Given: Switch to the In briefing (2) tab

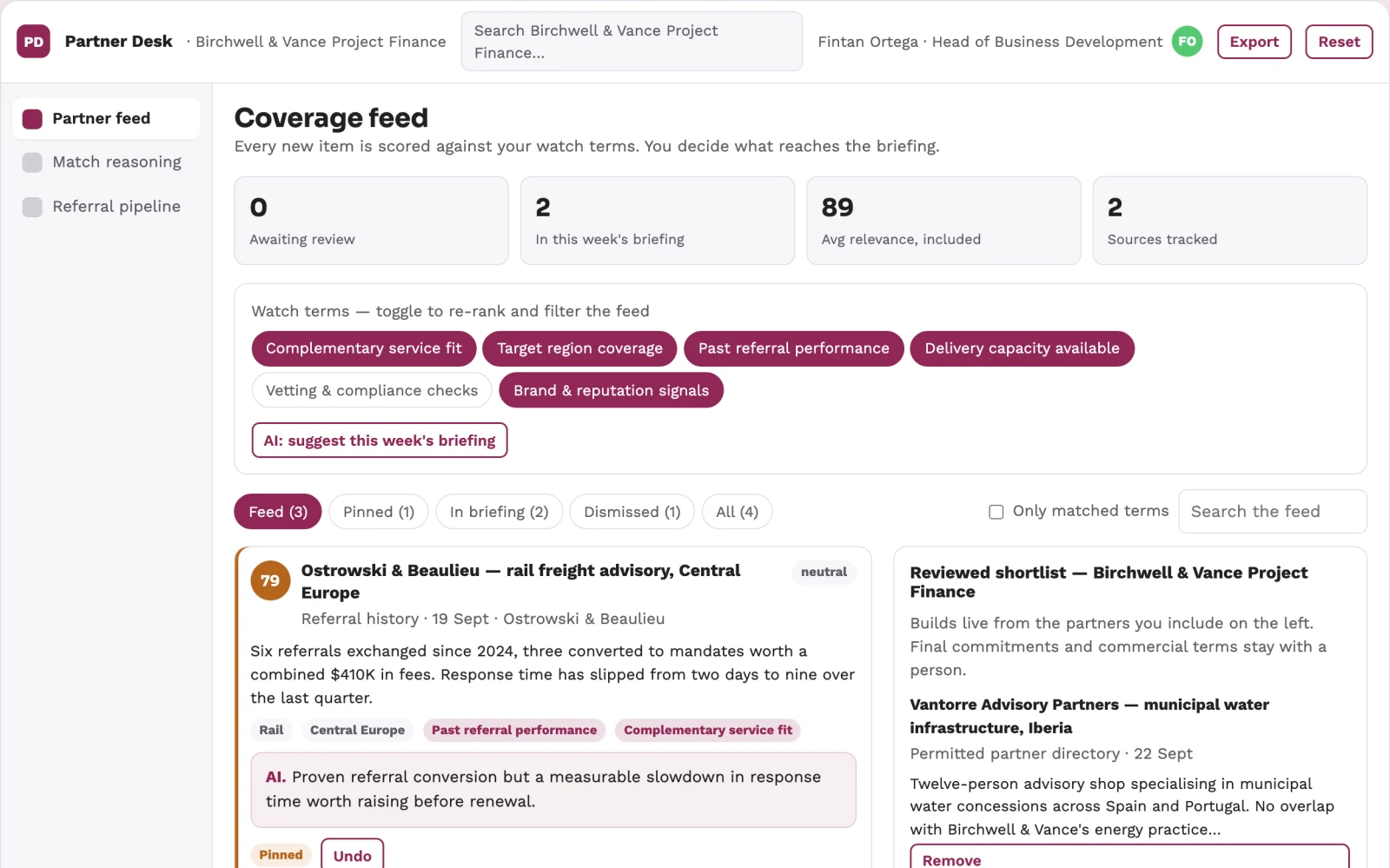Looking at the screenshot, I should click(499, 512).
